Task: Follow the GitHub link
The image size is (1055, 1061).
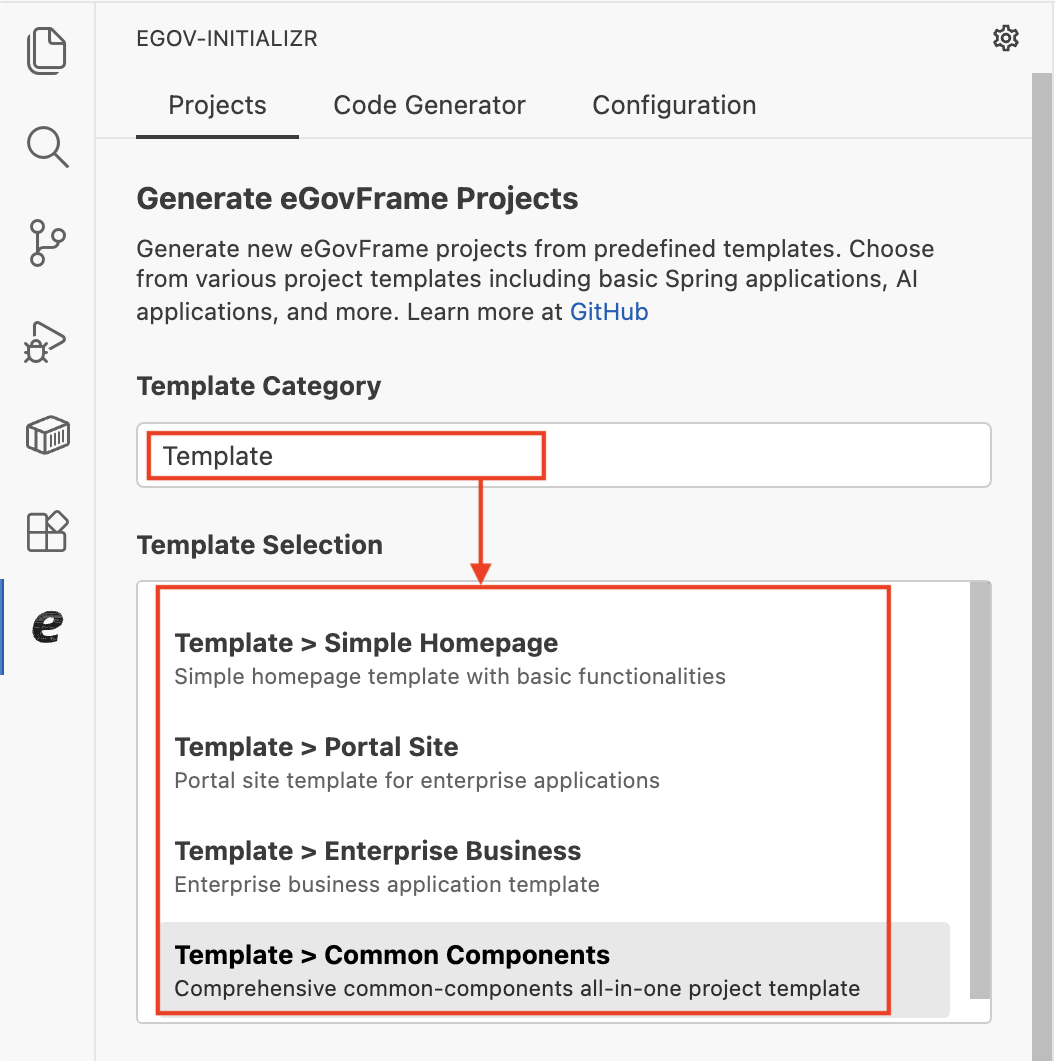Action: [x=609, y=312]
